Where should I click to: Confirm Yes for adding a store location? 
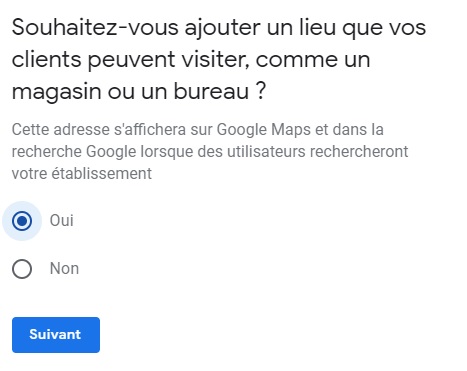coord(22,221)
